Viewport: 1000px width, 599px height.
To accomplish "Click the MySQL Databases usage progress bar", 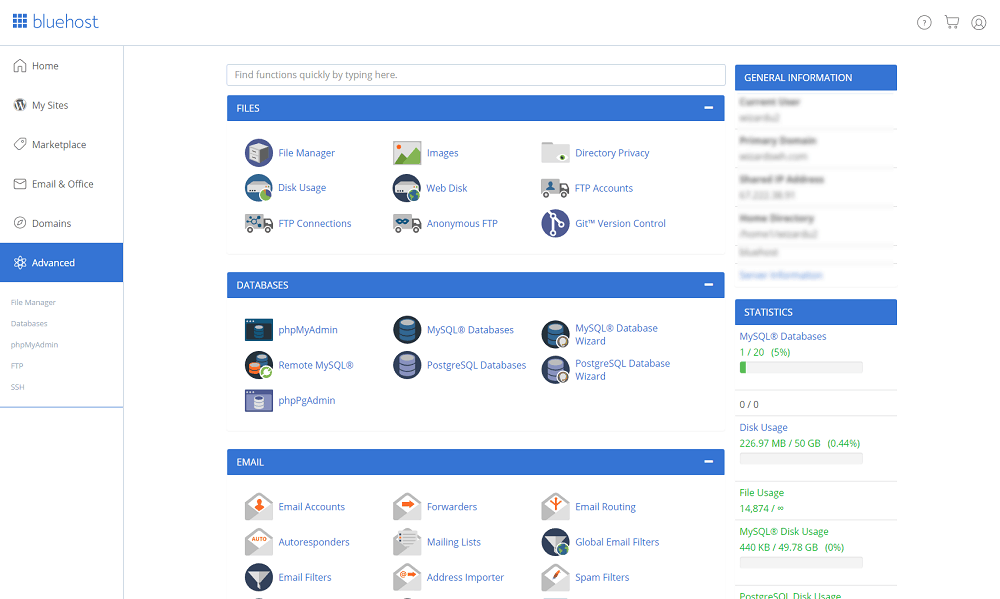I will click(801, 367).
